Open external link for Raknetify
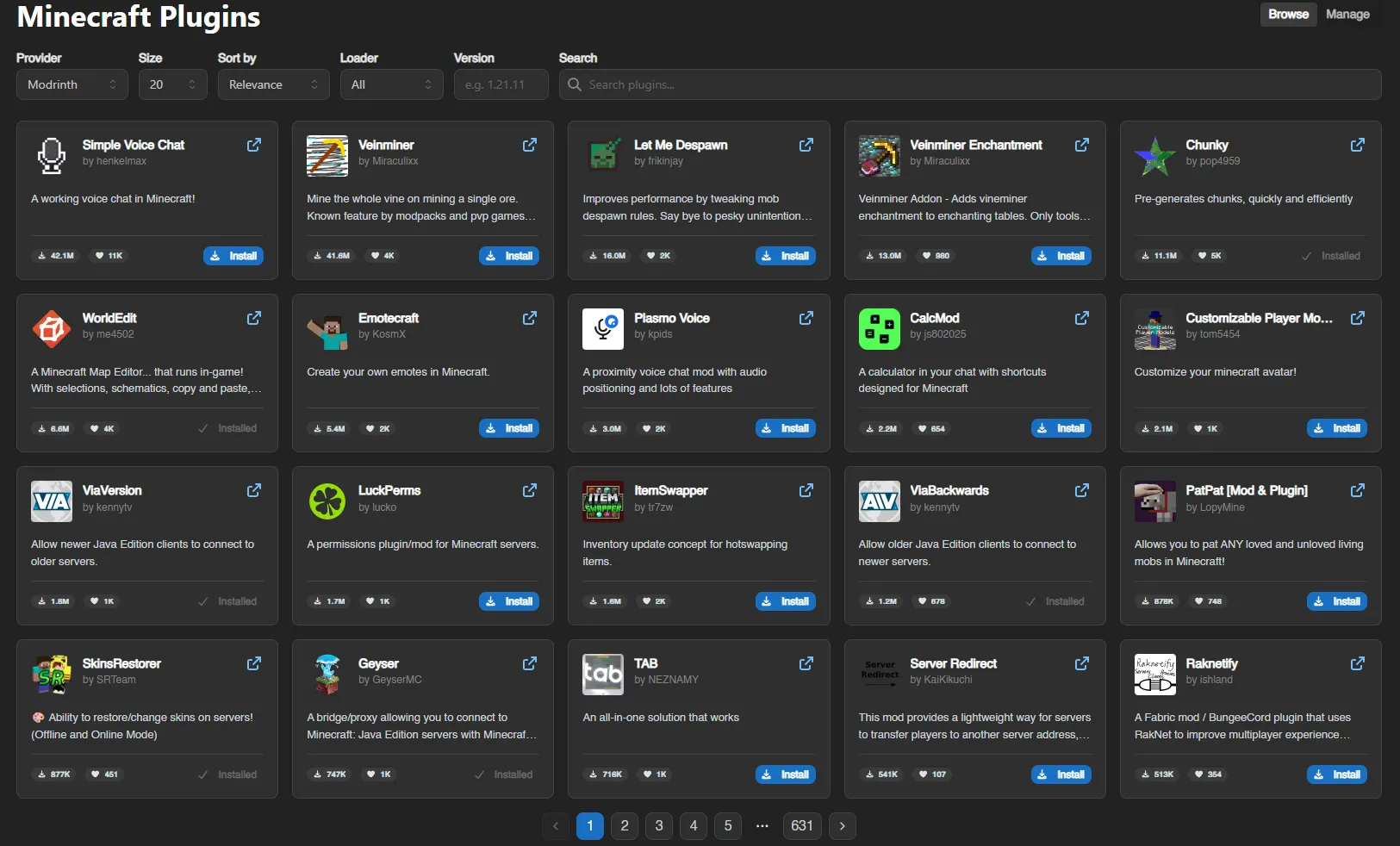 (1358, 663)
